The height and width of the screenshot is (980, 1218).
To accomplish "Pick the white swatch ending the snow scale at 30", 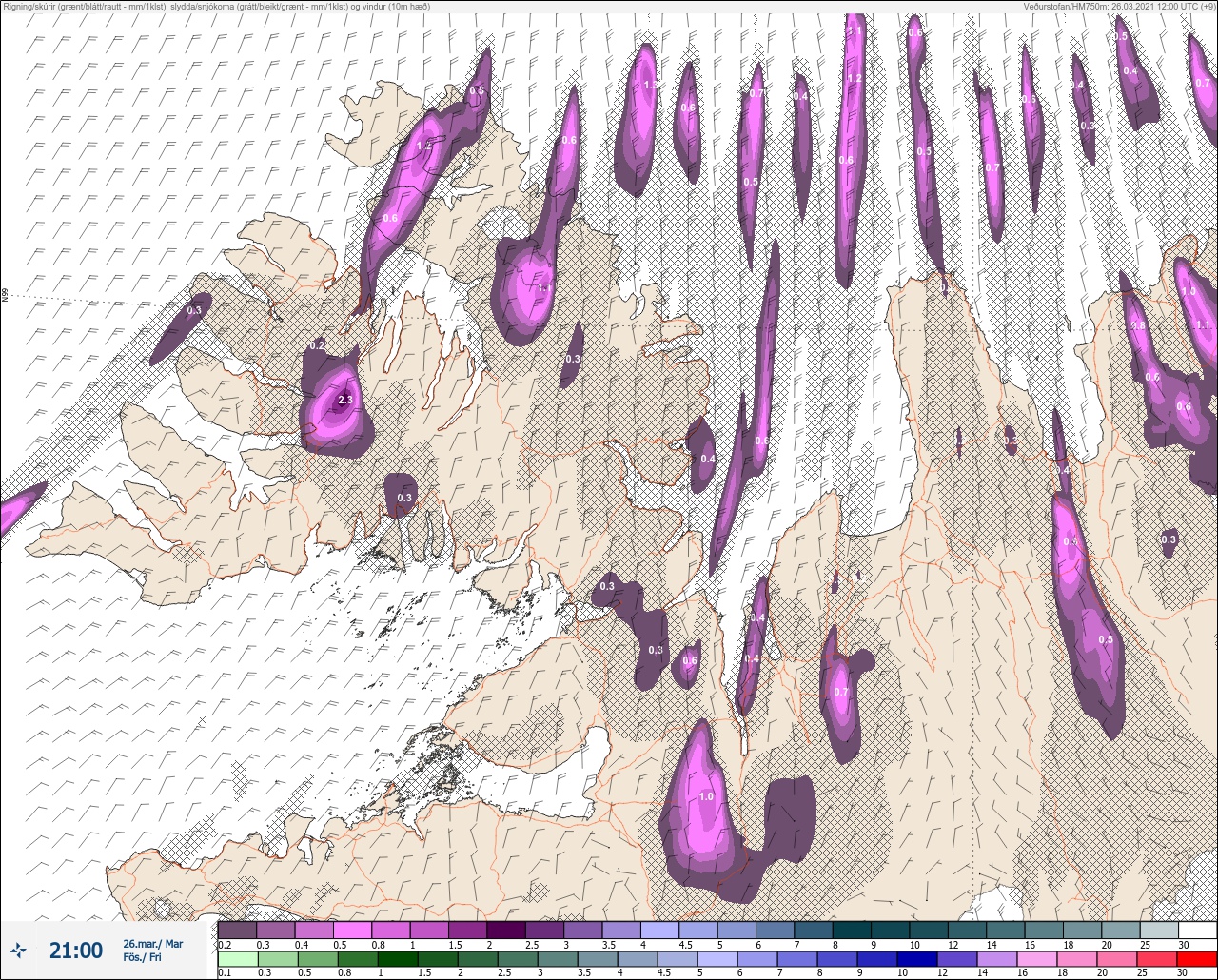I will coord(1197,930).
